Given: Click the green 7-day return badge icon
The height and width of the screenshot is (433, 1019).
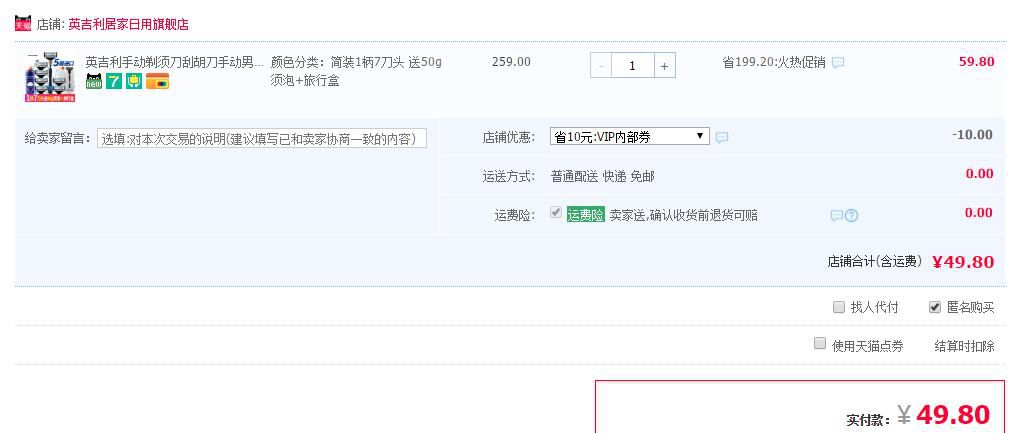Looking at the screenshot, I should coord(114,81).
